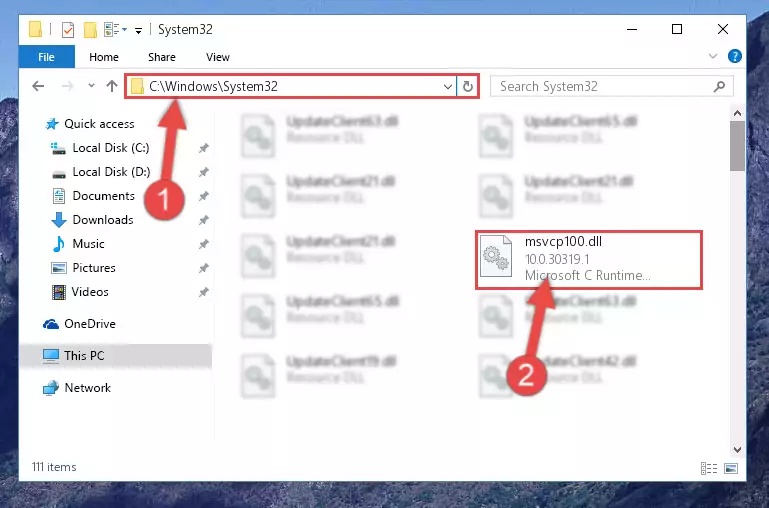
Task: Switch to Large icons view in status bar
Action: click(731, 468)
